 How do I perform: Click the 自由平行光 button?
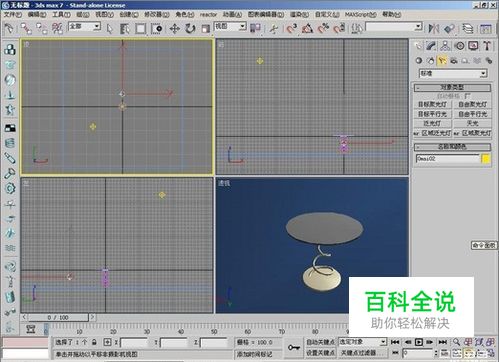click(x=473, y=114)
